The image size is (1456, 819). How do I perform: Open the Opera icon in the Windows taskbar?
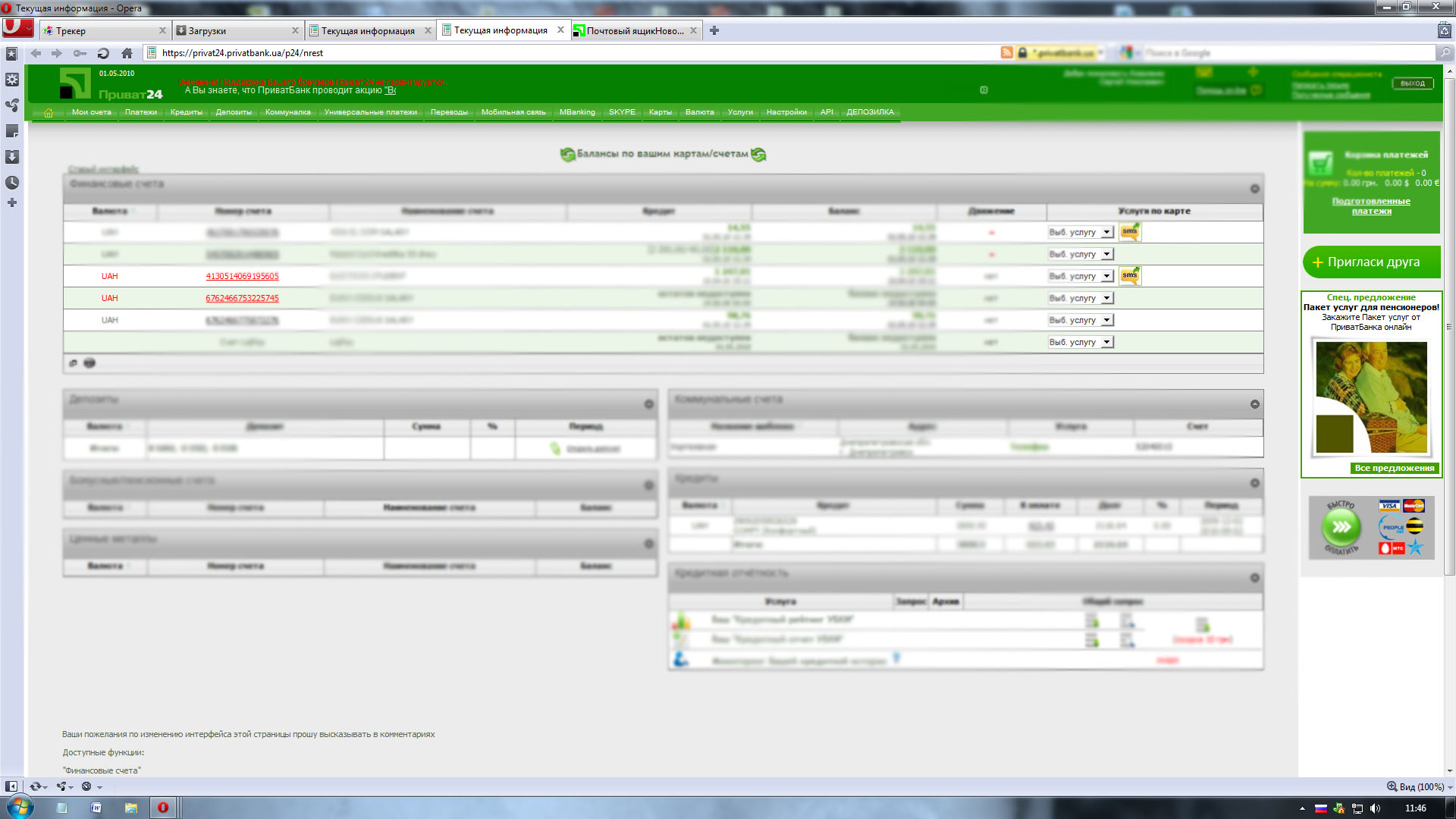(x=163, y=808)
